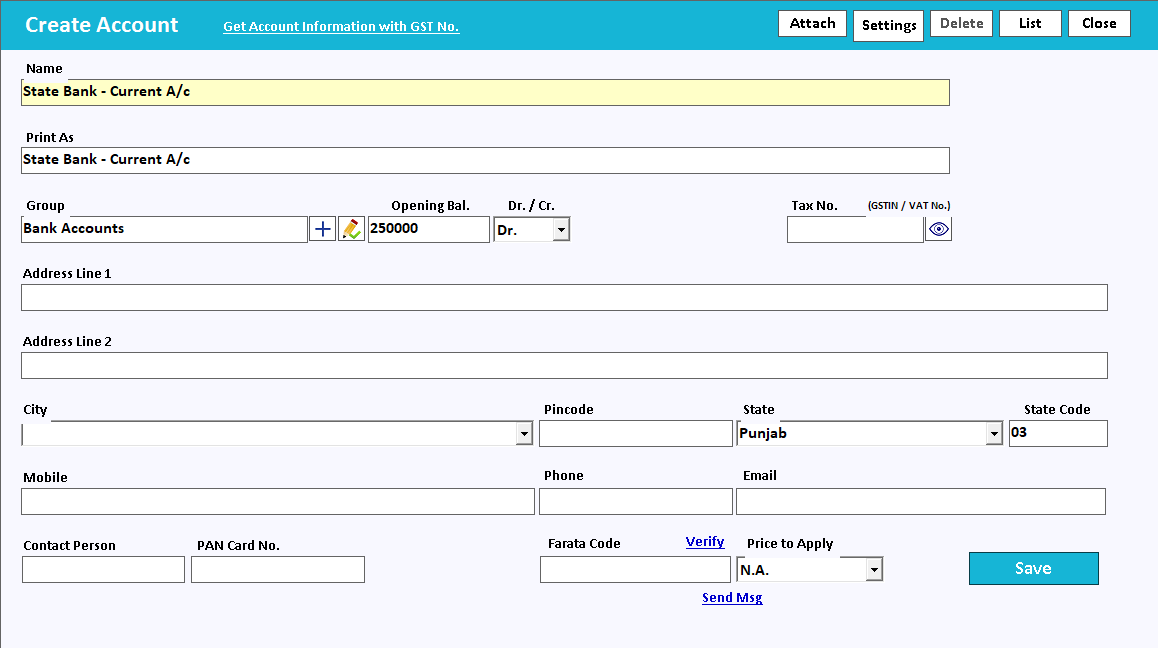
Task: Toggle the eye icon beside Tax No.
Action: (939, 229)
